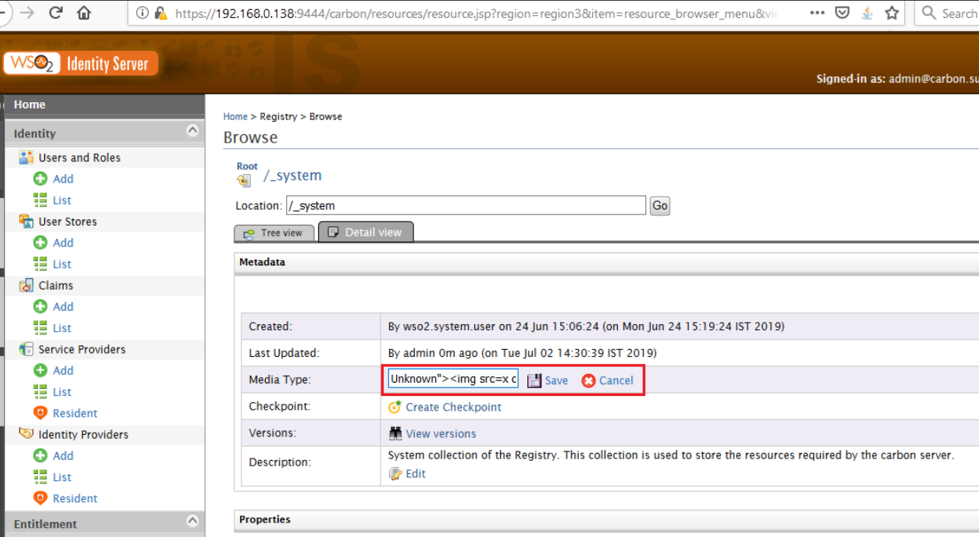Click Add under Identity Providers
This screenshot has width=979, height=537.
63,456
